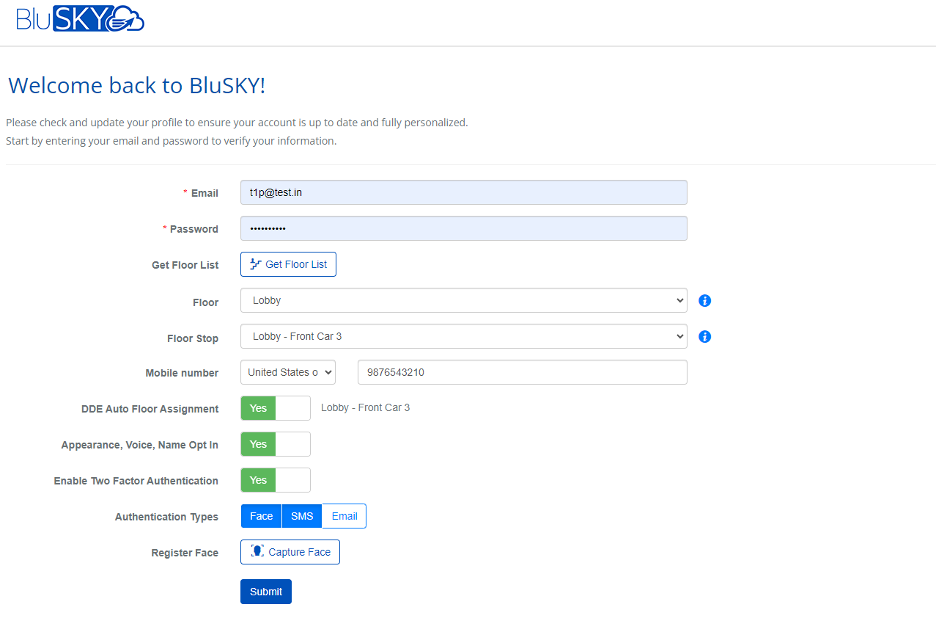
Task: Click the info icon beside Floor dropdown
Action: (x=704, y=301)
